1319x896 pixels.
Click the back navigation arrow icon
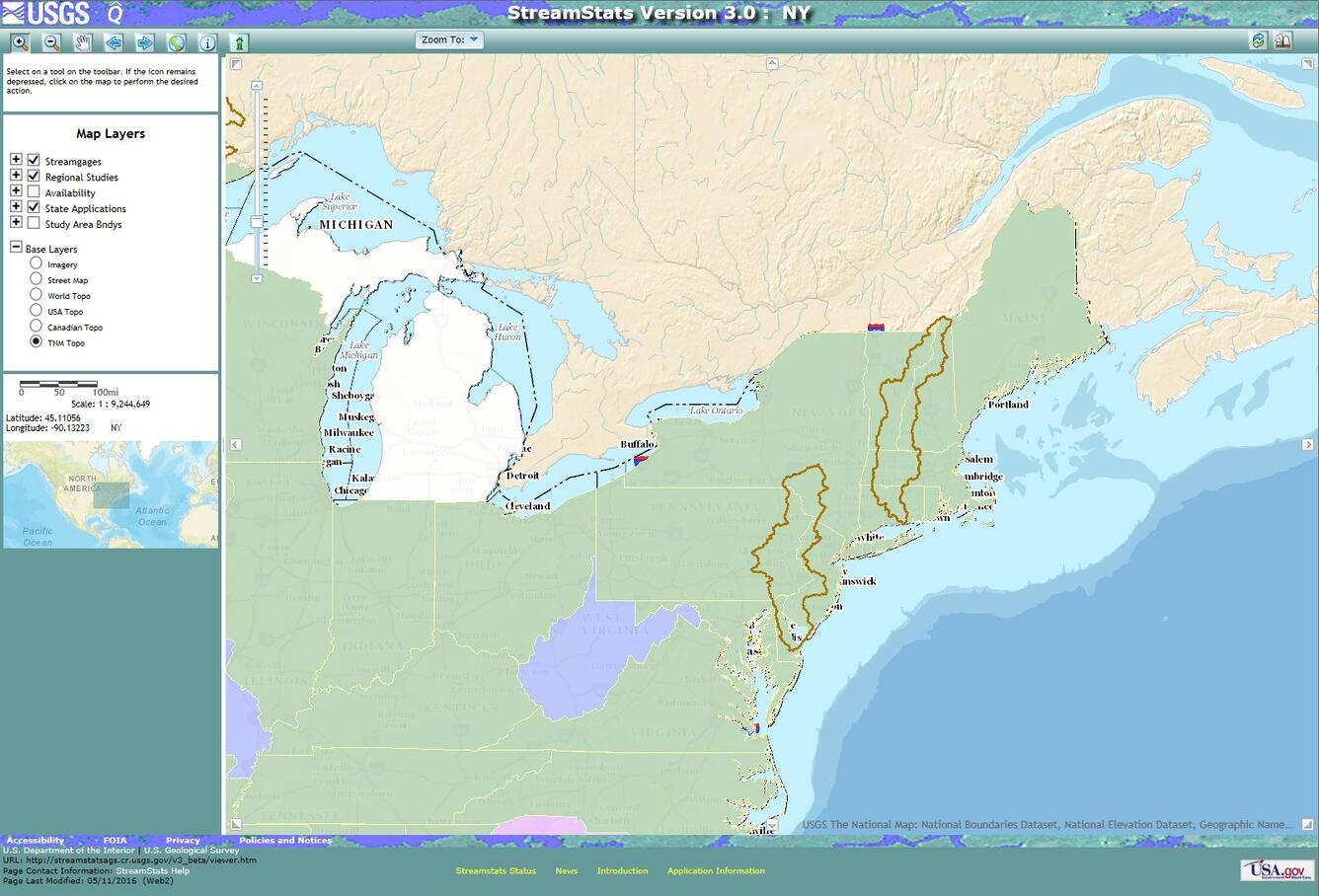(114, 42)
